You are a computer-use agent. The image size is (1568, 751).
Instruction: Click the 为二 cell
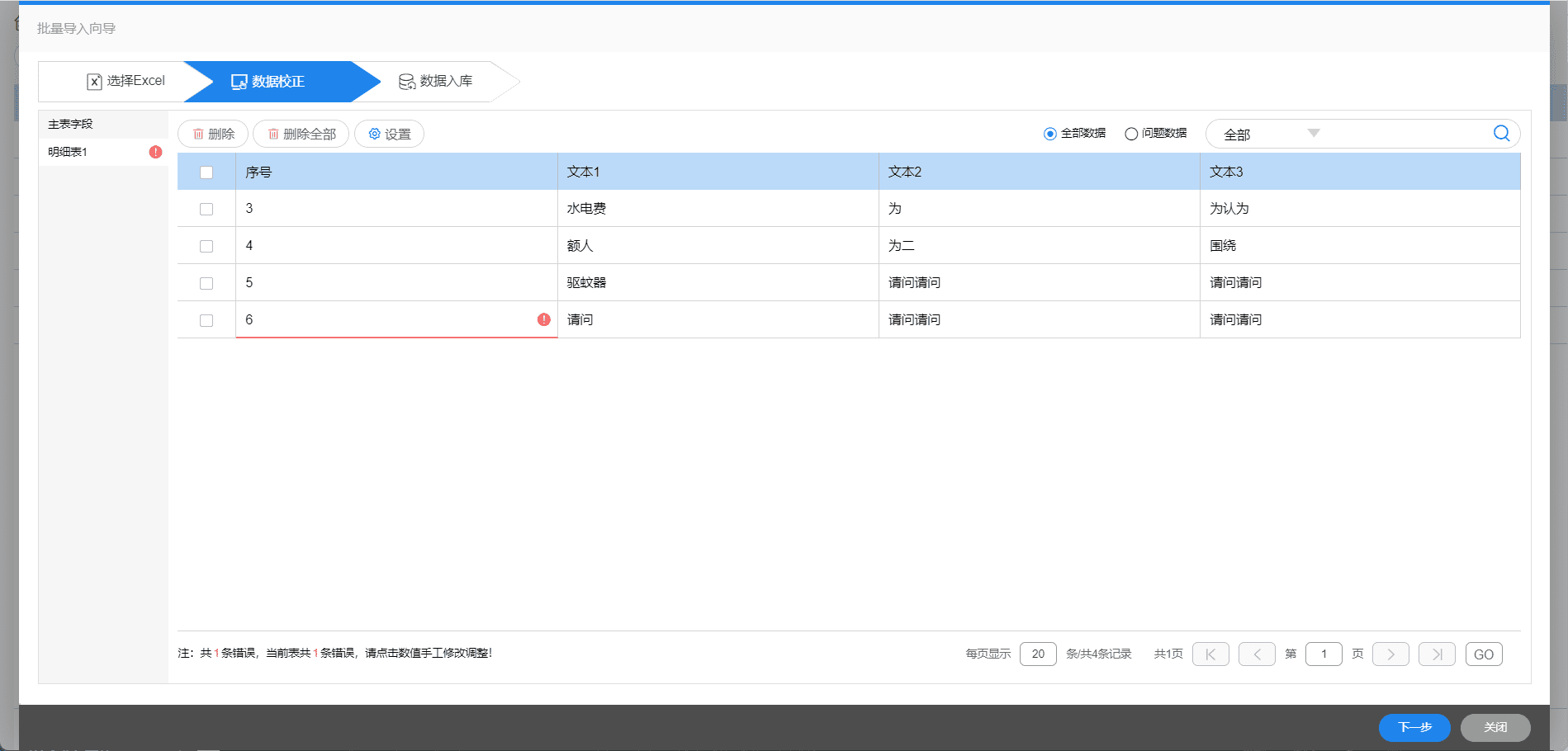click(1039, 246)
